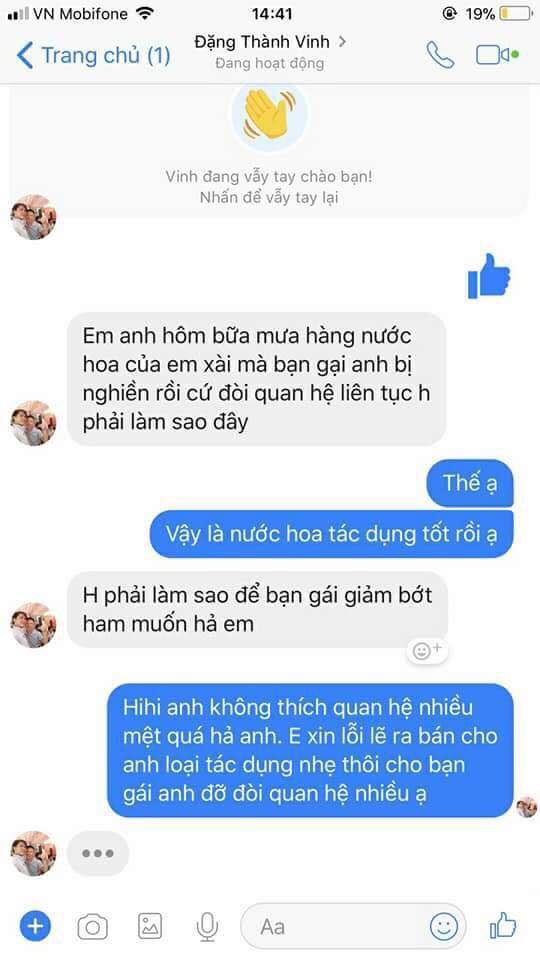Start a voice call with the phone icon

[440, 56]
